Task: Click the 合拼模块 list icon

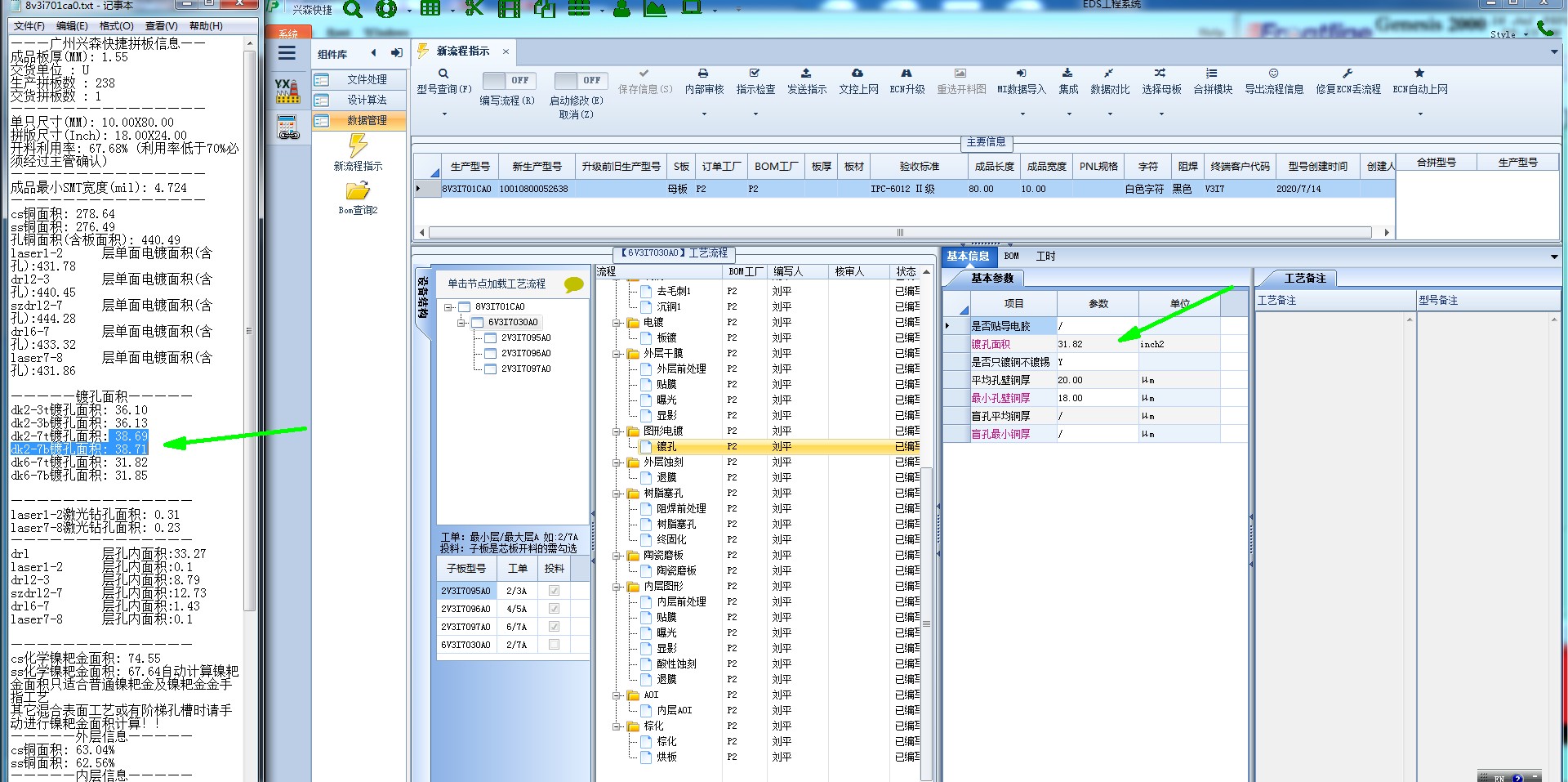Action: coord(1212,74)
